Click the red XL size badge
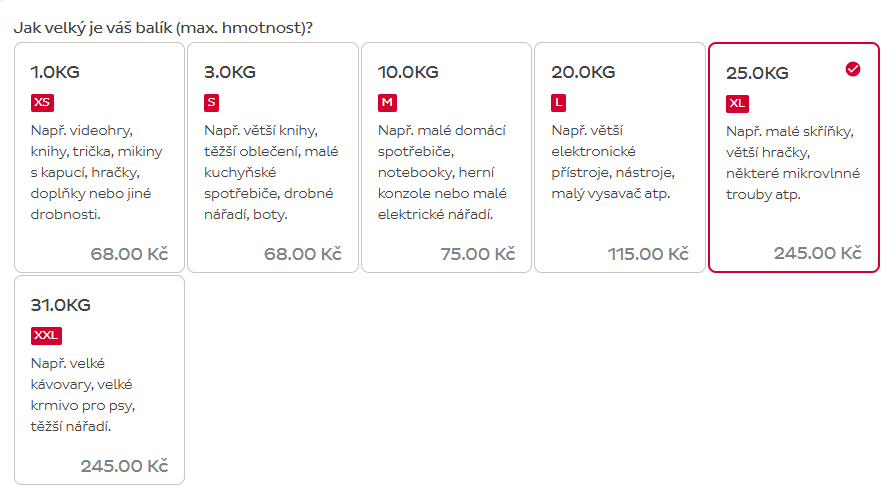Viewport: 891px width, 486px height. click(738, 103)
